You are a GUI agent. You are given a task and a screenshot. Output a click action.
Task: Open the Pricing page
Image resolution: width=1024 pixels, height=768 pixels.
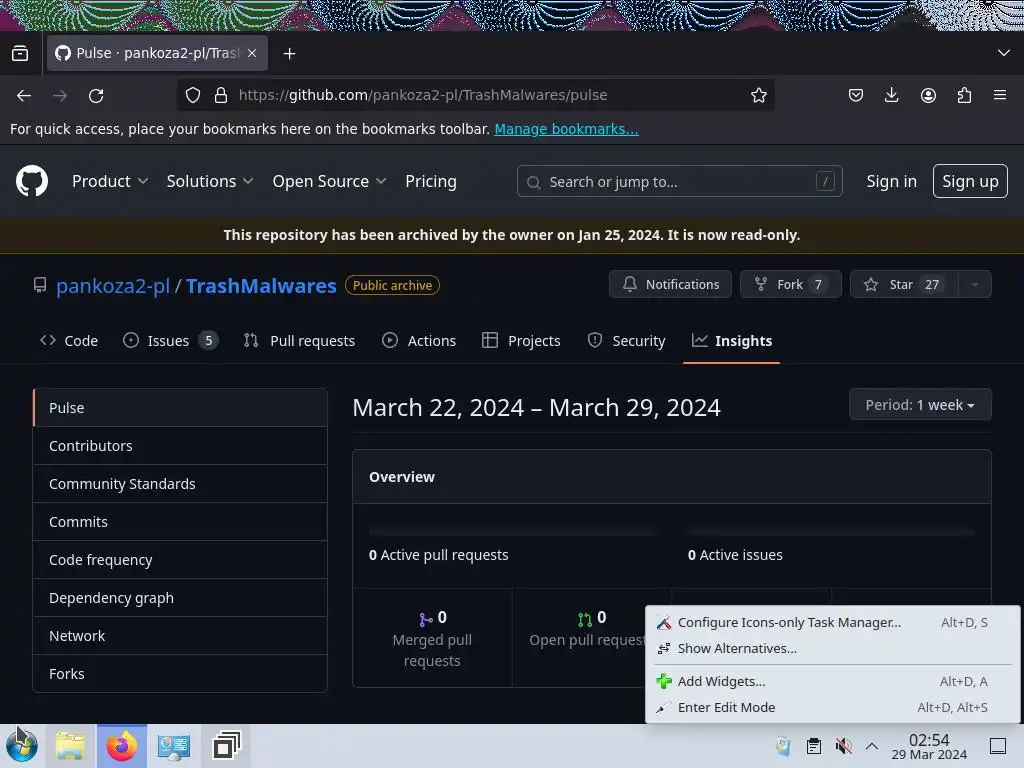tap(430, 181)
